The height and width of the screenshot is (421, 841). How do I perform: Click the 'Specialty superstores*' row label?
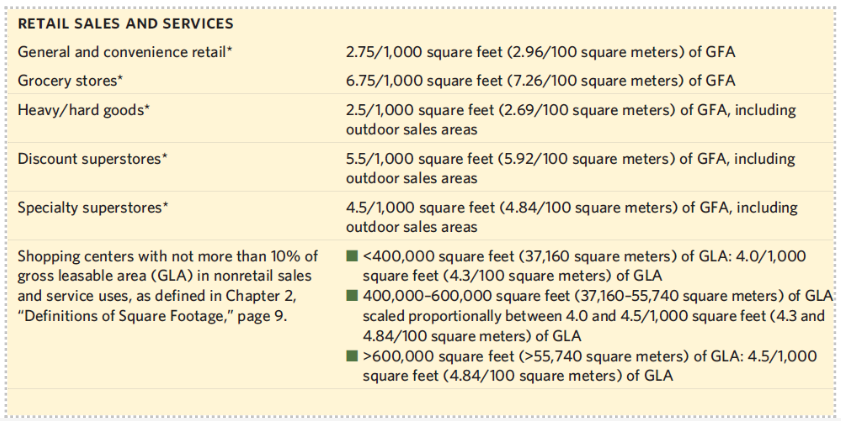point(92,207)
